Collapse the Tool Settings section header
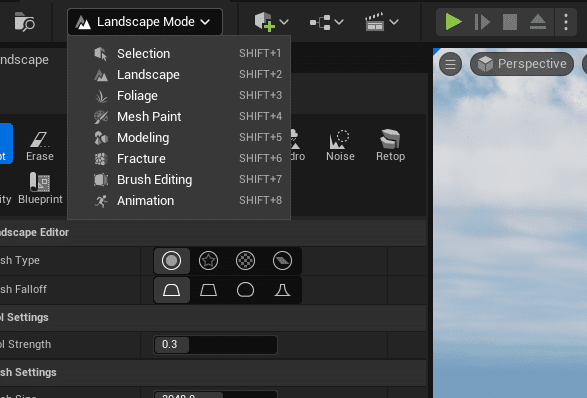 [213, 318]
